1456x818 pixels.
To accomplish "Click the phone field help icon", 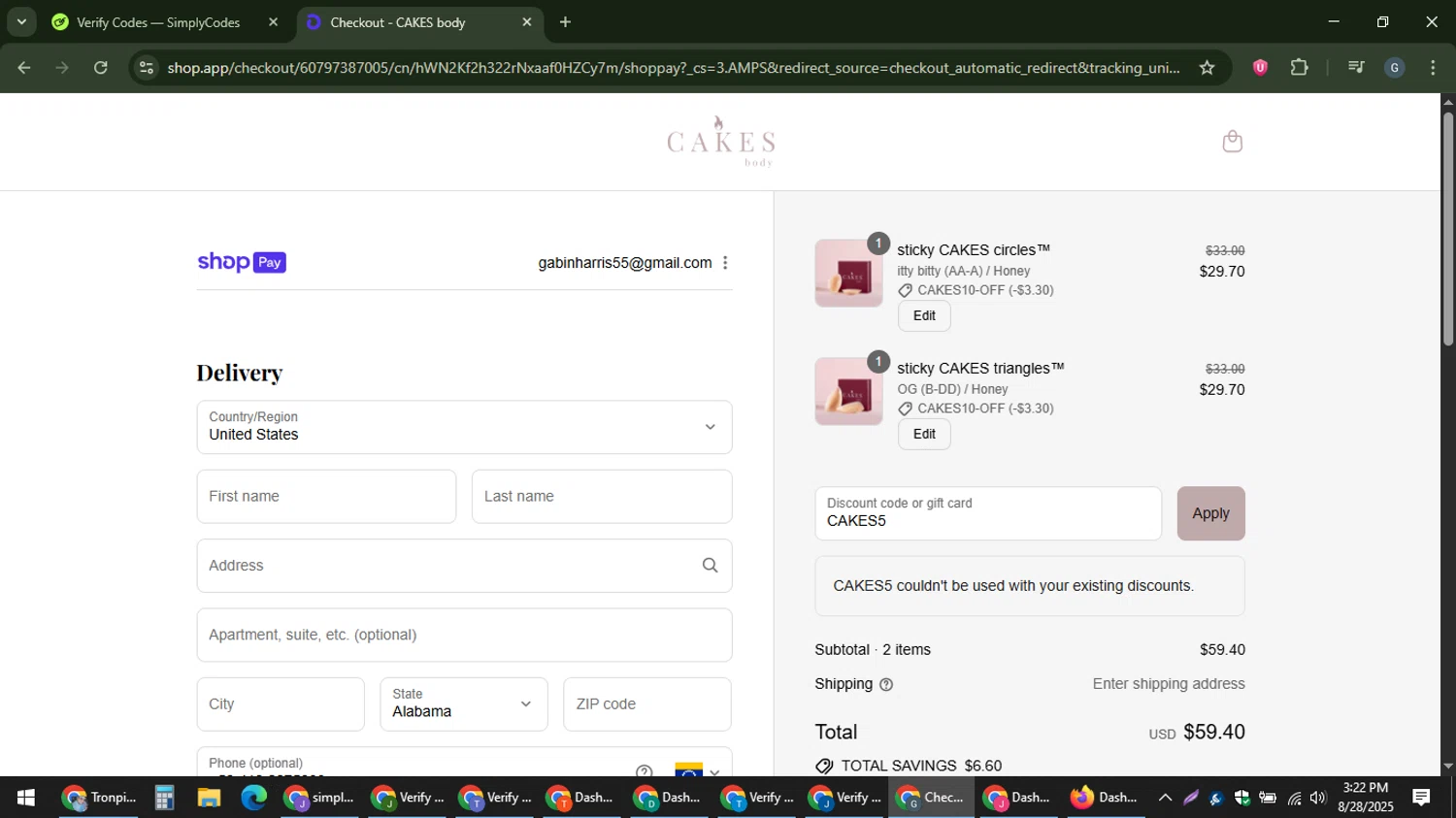I will click(644, 772).
